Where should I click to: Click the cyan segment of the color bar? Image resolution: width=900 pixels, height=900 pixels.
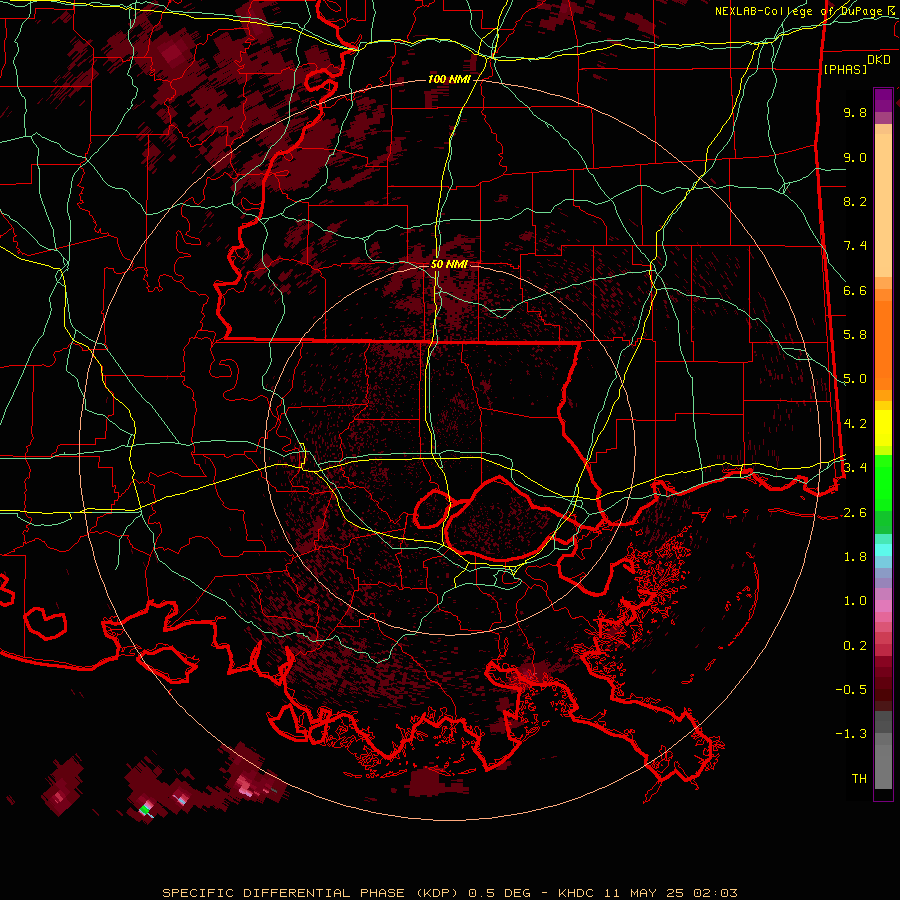pos(883,550)
